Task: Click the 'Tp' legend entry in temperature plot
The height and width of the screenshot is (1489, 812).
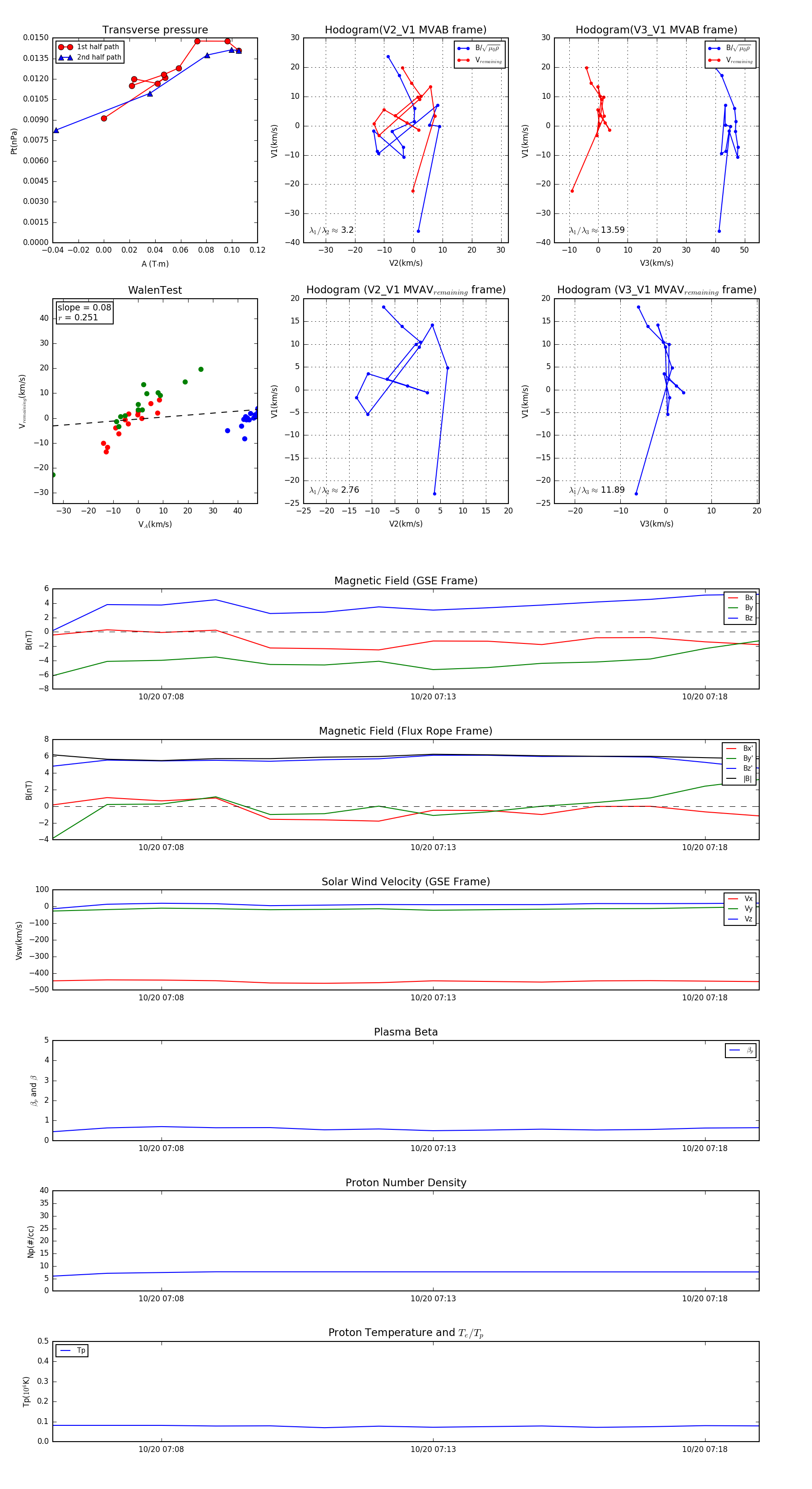Action: pos(72,1351)
